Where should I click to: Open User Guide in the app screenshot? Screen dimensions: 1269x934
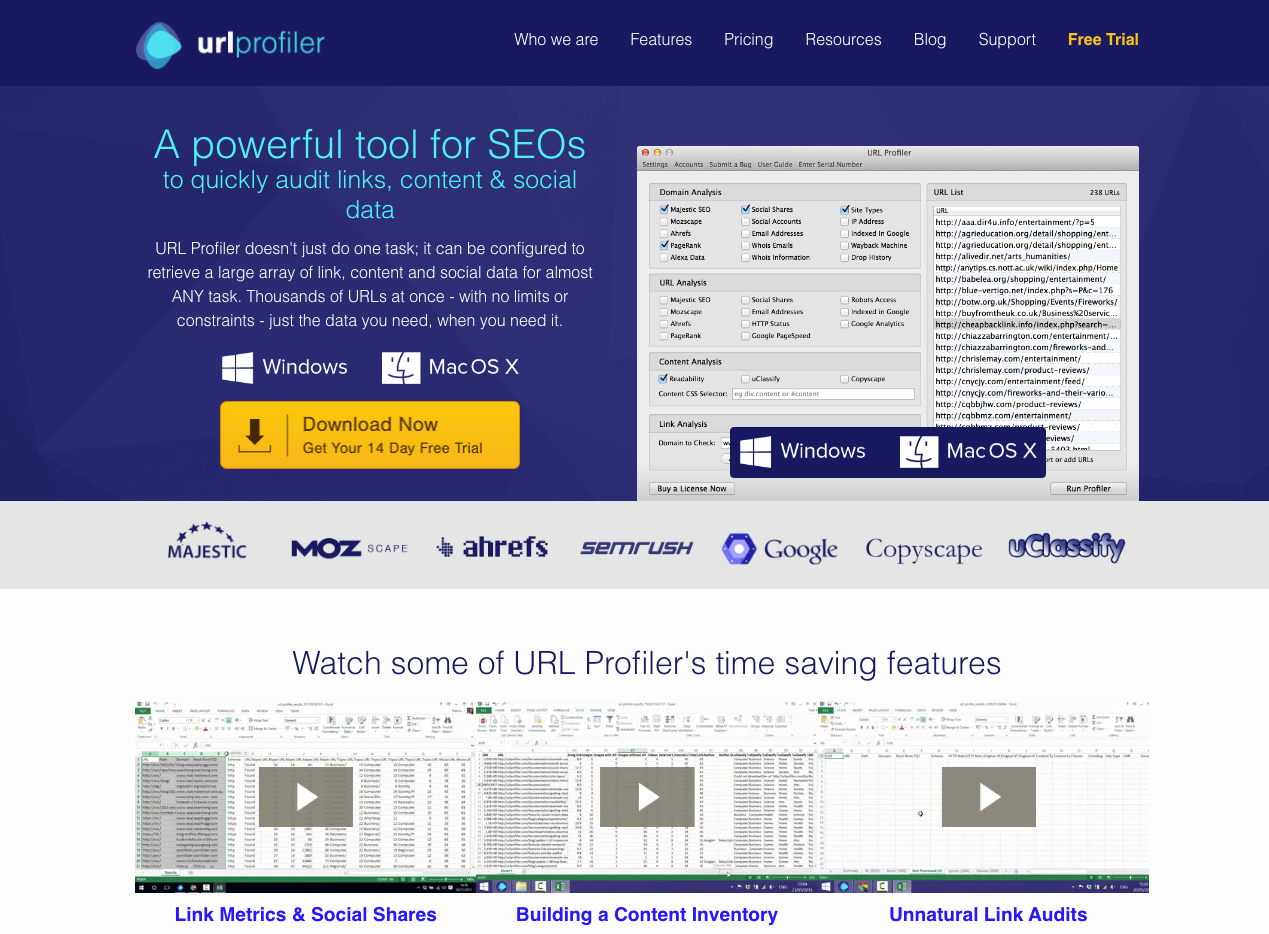[x=775, y=164]
